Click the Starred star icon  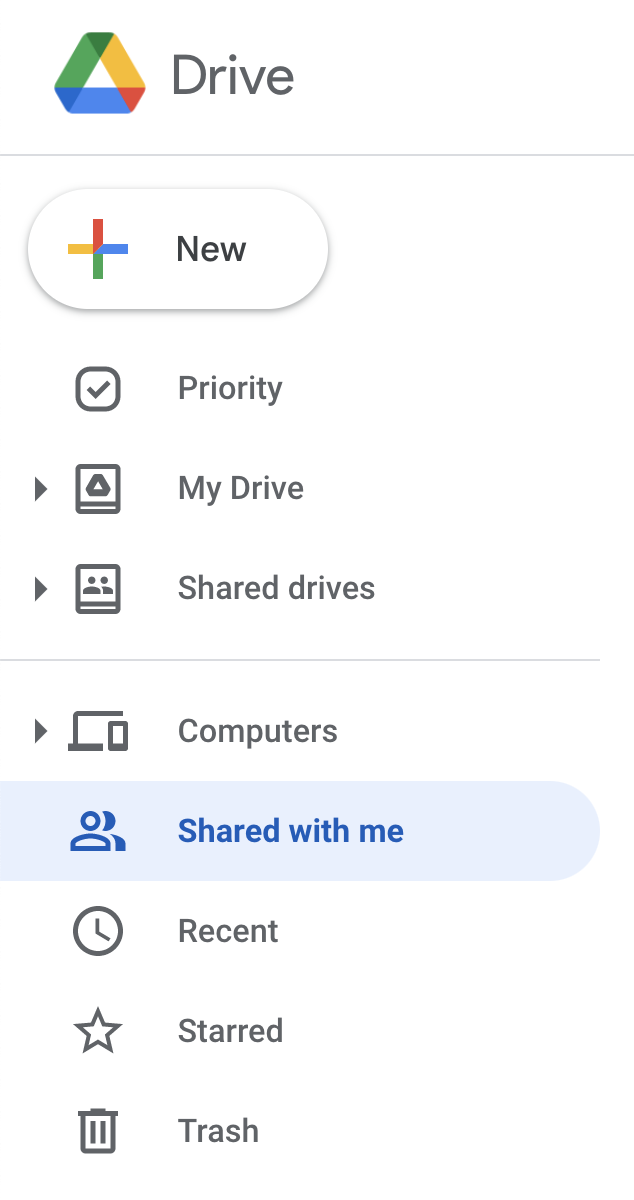point(98,1031)
